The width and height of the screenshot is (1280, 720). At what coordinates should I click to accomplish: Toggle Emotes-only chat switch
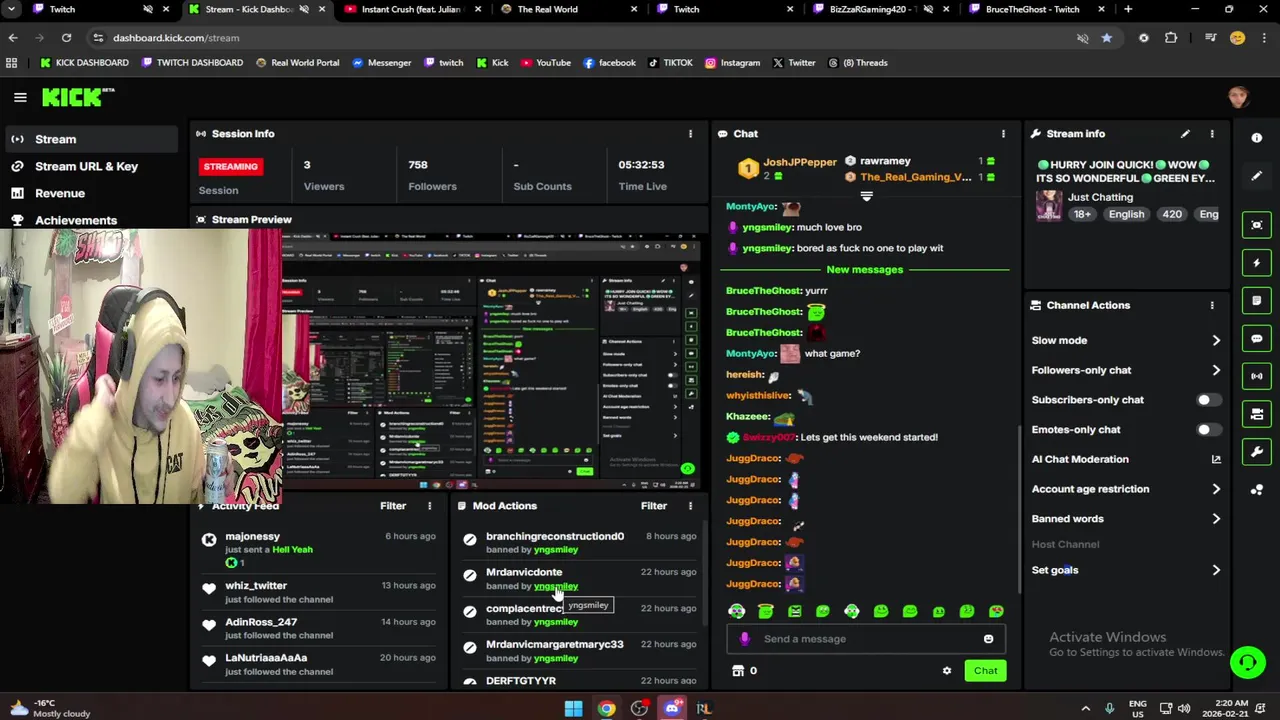[1207, 430]
